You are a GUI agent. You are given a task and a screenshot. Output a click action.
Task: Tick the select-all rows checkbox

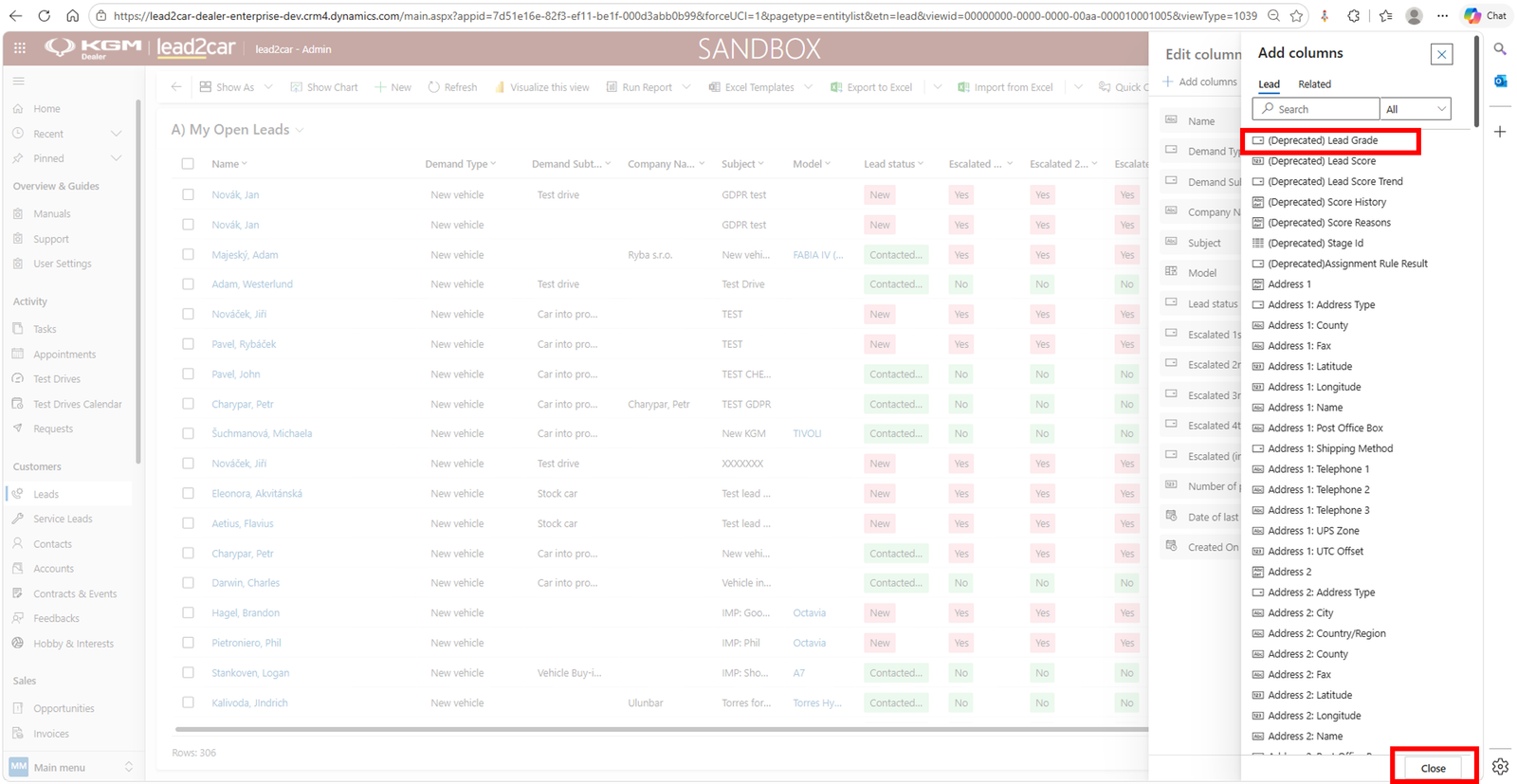pos(188,164)
